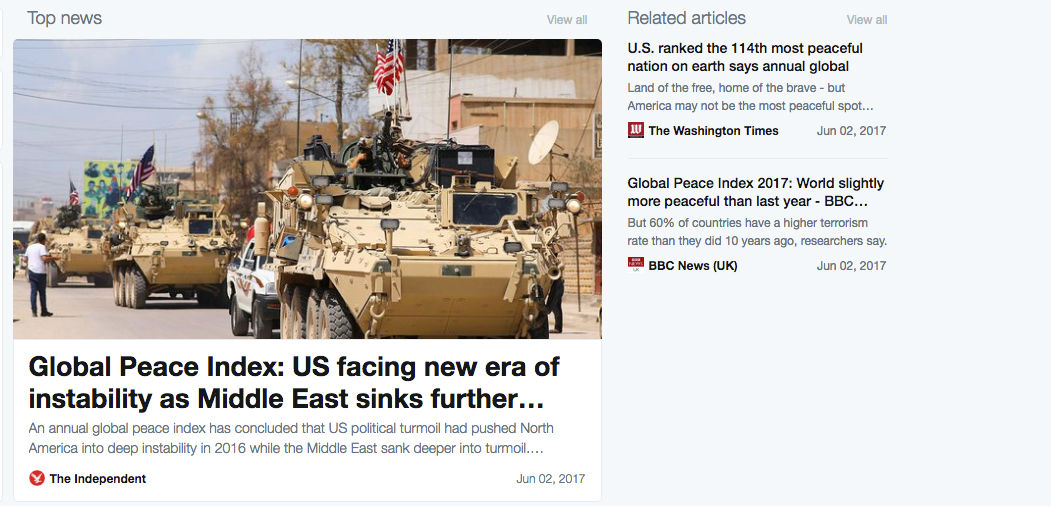Click the Jun 02, 2017 date under Independent article
The height and width of the screenshot is (506, 1051).
tap(550, 479)
